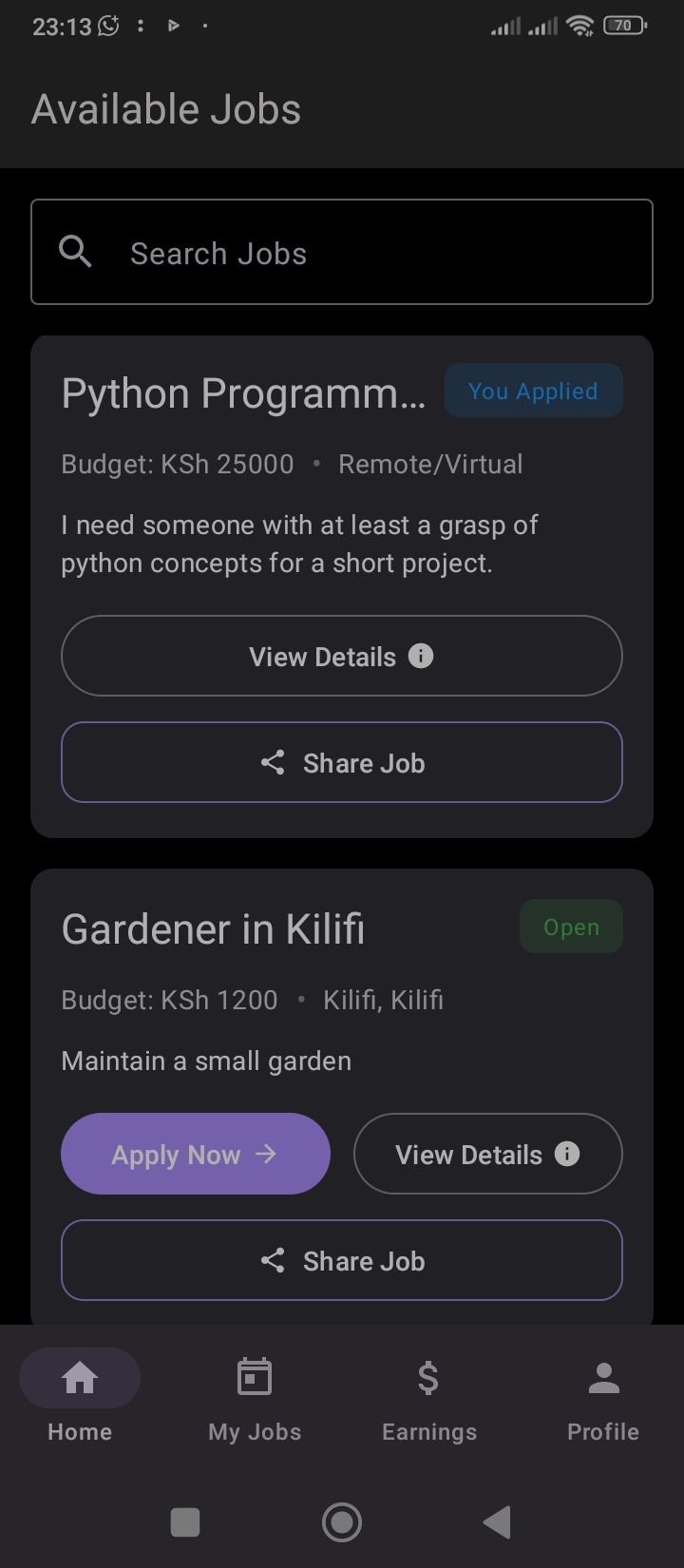
Task: Open the Python Programming job title
Action: [x=243, y=393]
